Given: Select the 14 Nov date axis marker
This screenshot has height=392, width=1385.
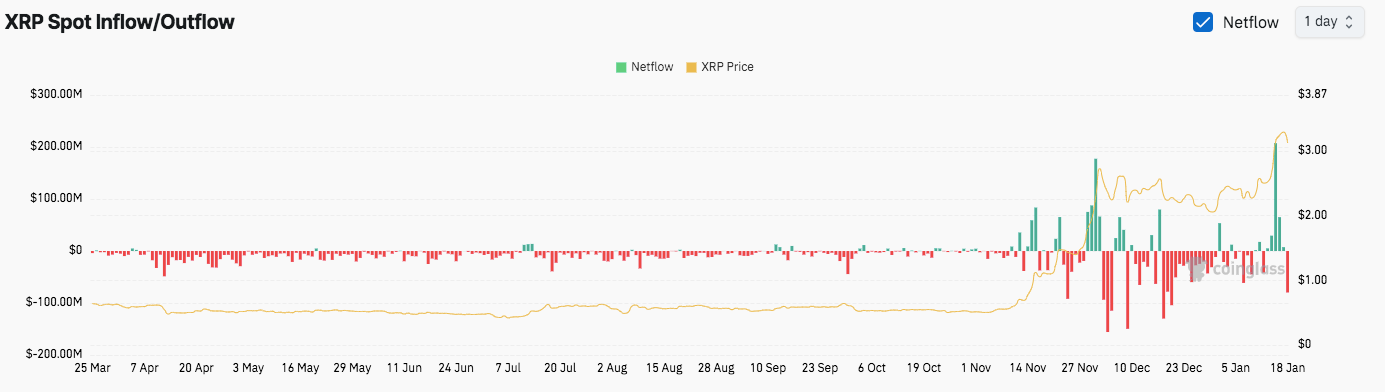Looking at the screenshot, I should pyautogui.click(x=1028, y=368).
